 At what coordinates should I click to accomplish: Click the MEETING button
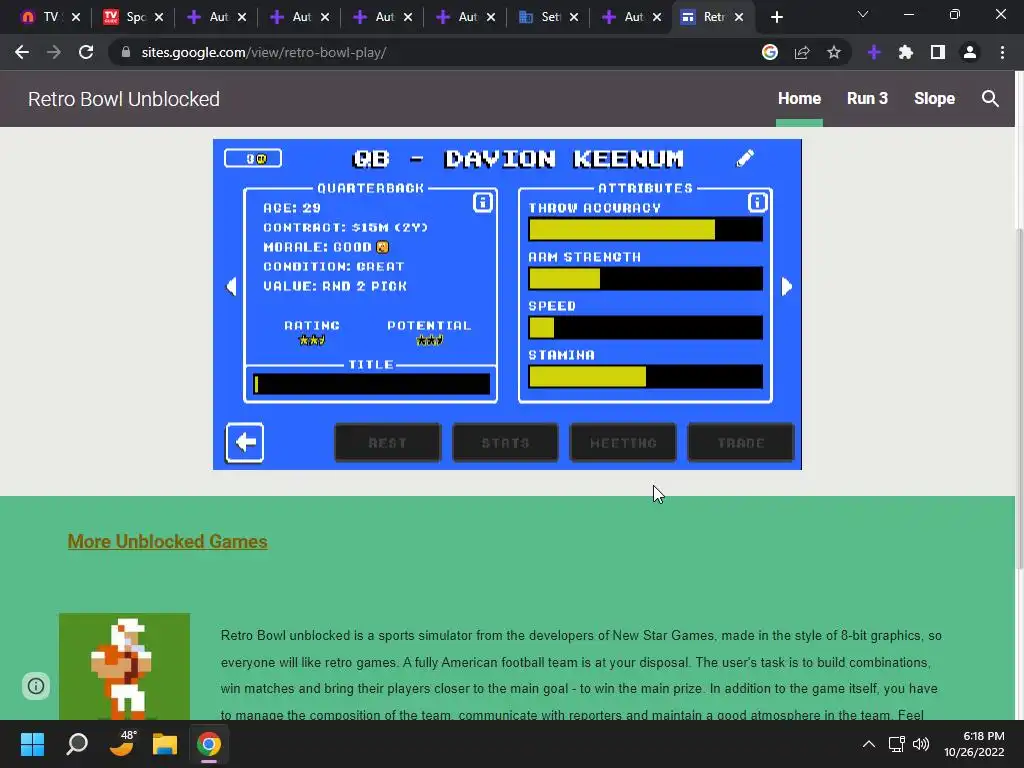[x=623, y=443]
